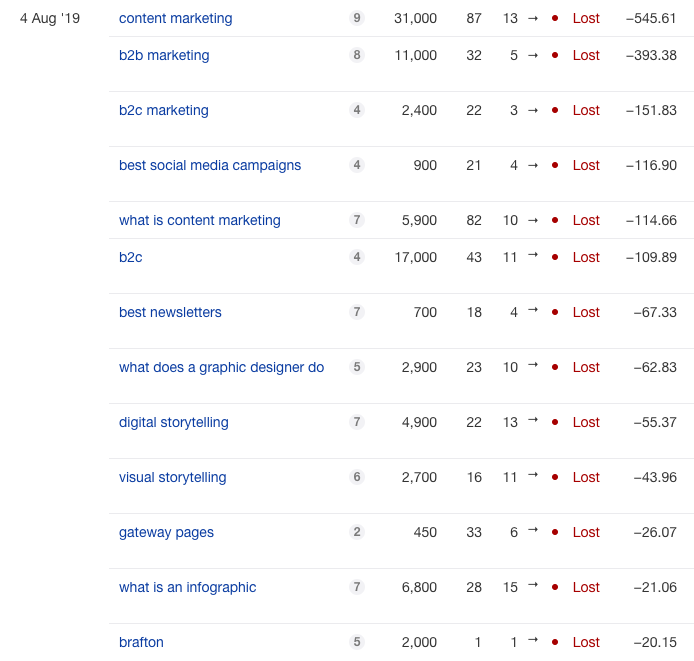Click the 'brafton' keyword link

click(x=141, y=642)
